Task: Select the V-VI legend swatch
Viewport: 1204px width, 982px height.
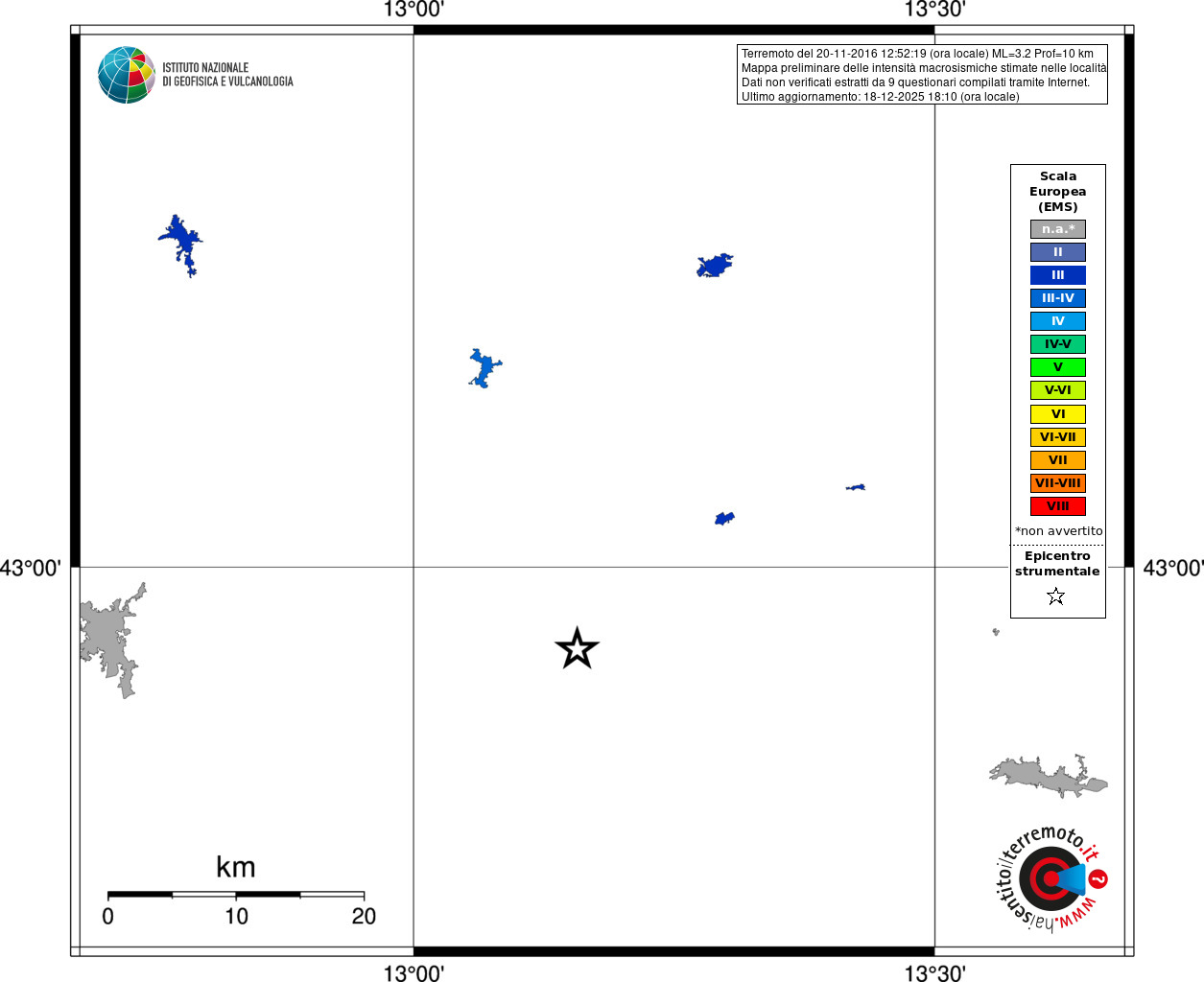Action: 1058,390
